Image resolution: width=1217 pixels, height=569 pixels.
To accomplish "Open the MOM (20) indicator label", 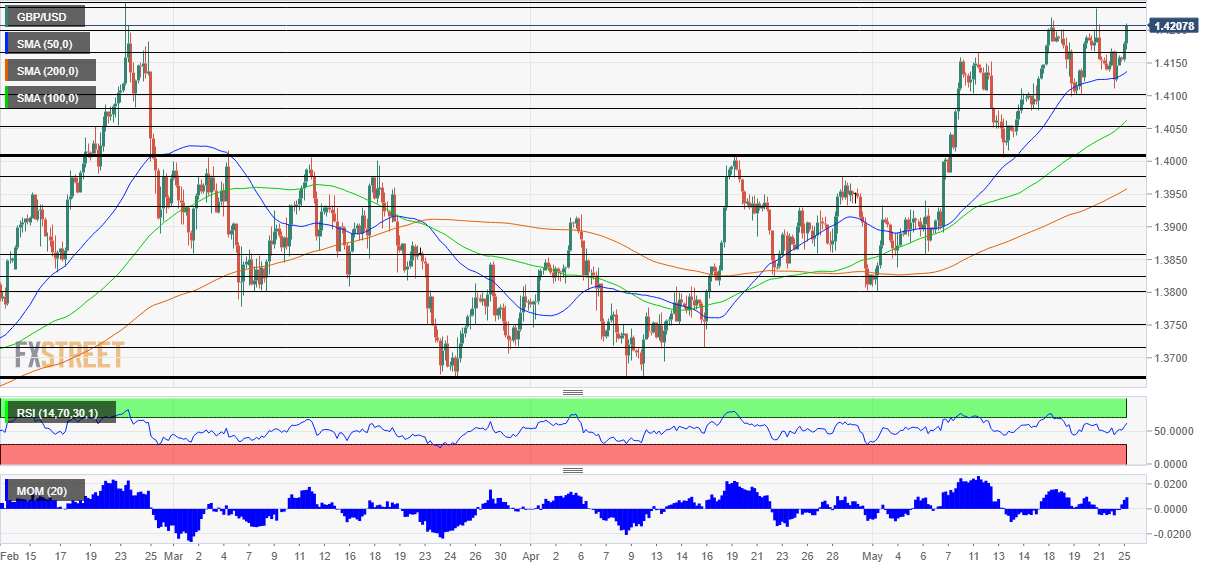I will click(46, 490).
